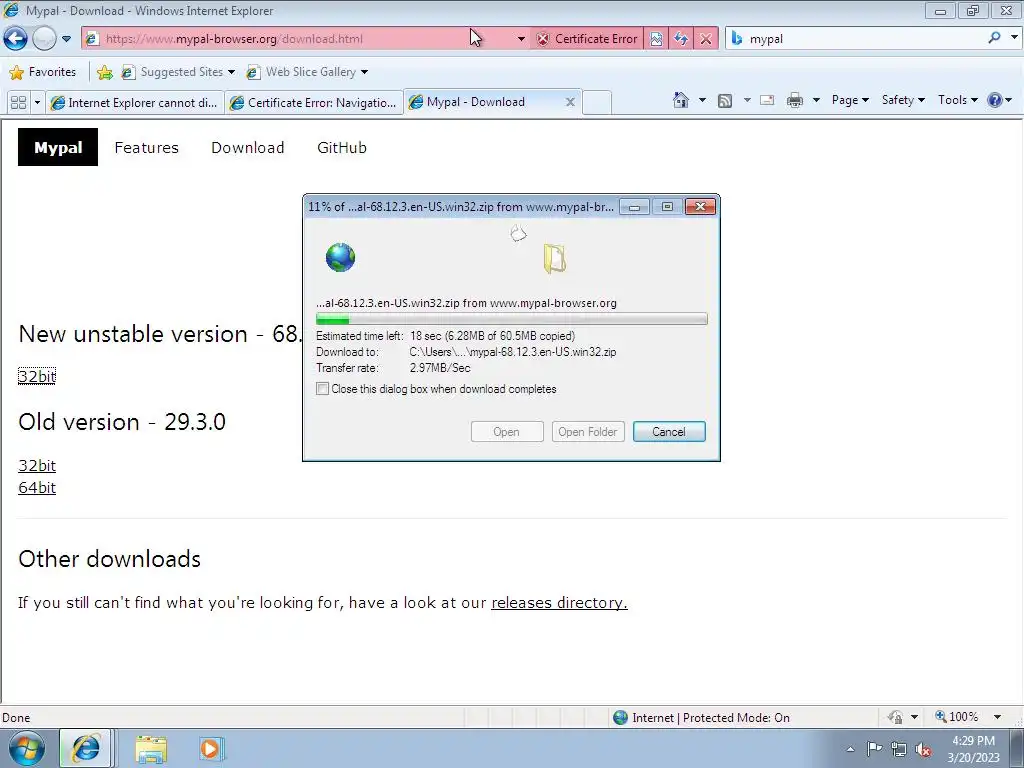Screen dimensions: 1024x768
Task: Launch Windows Media Player from taskbar
Action: click(x=211, y=748)
